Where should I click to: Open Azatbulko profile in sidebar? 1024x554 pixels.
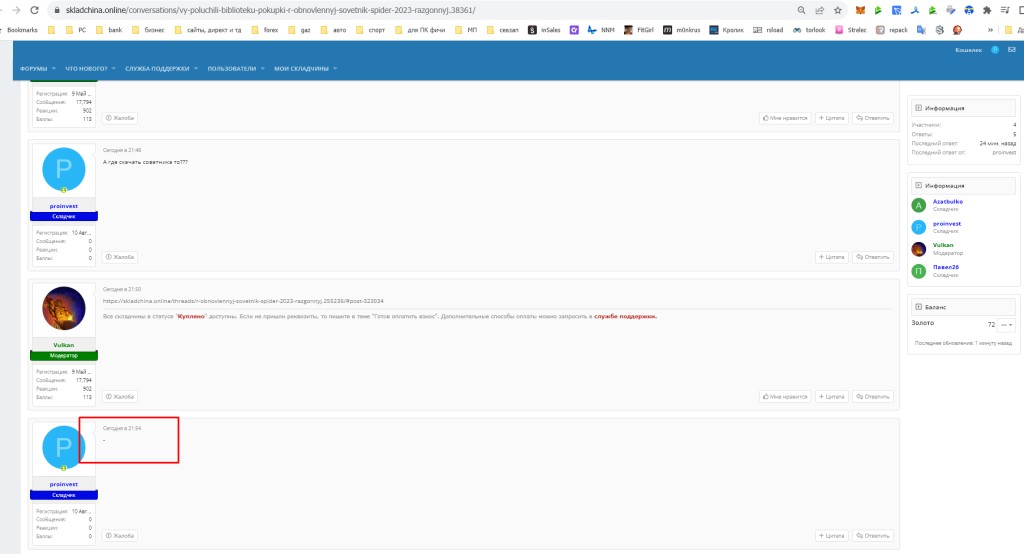point(948,201)
